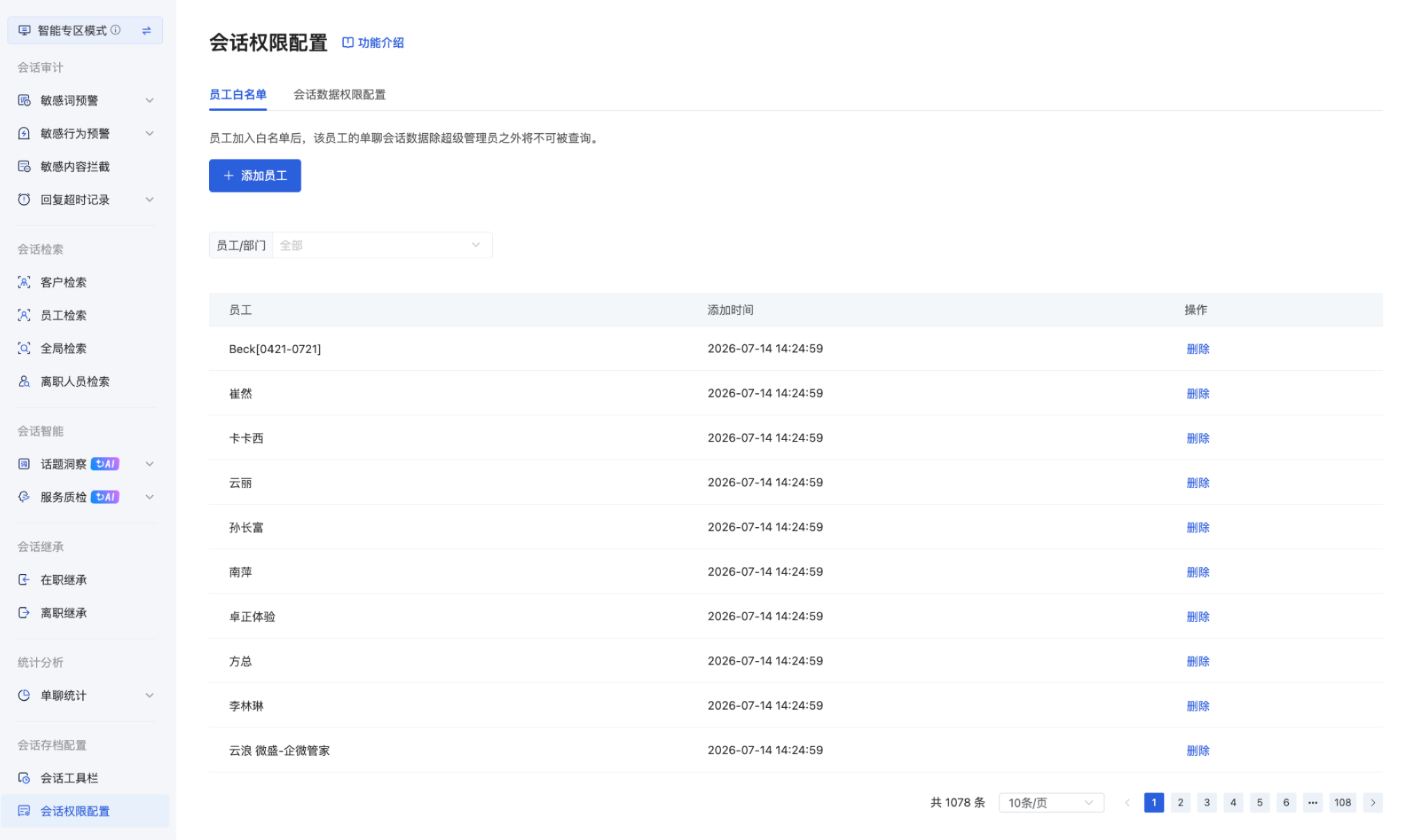Image resolution: width=1415 pixels, height=840 pixels.
Task: Click the 在职继承 sidebar icon
Action: [24, 579]
